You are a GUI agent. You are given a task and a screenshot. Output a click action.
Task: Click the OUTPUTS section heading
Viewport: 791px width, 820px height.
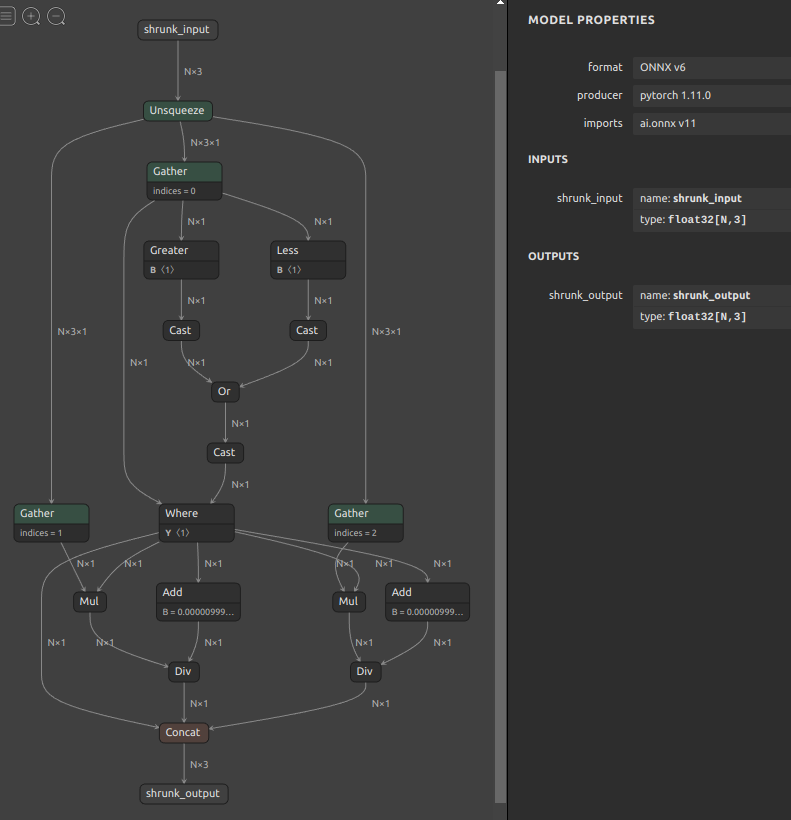(554, 256)
